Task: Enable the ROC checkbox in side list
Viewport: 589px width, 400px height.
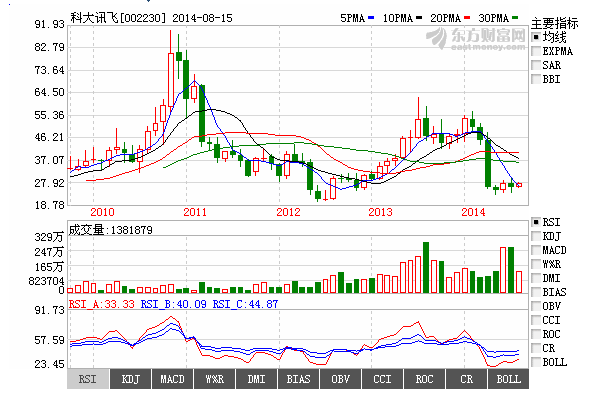Action: (536, 334)
